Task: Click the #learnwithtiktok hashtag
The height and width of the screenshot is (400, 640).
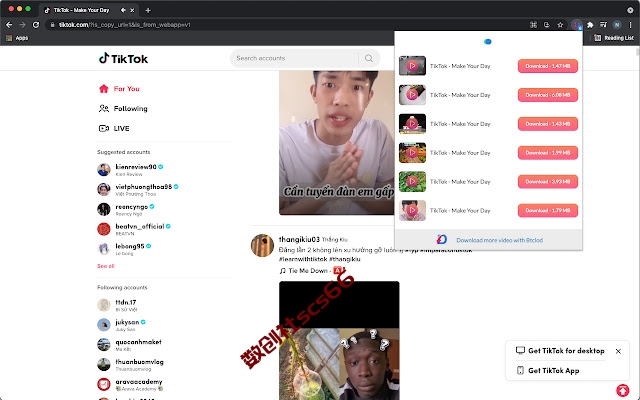Action: [x=303, y=259]
